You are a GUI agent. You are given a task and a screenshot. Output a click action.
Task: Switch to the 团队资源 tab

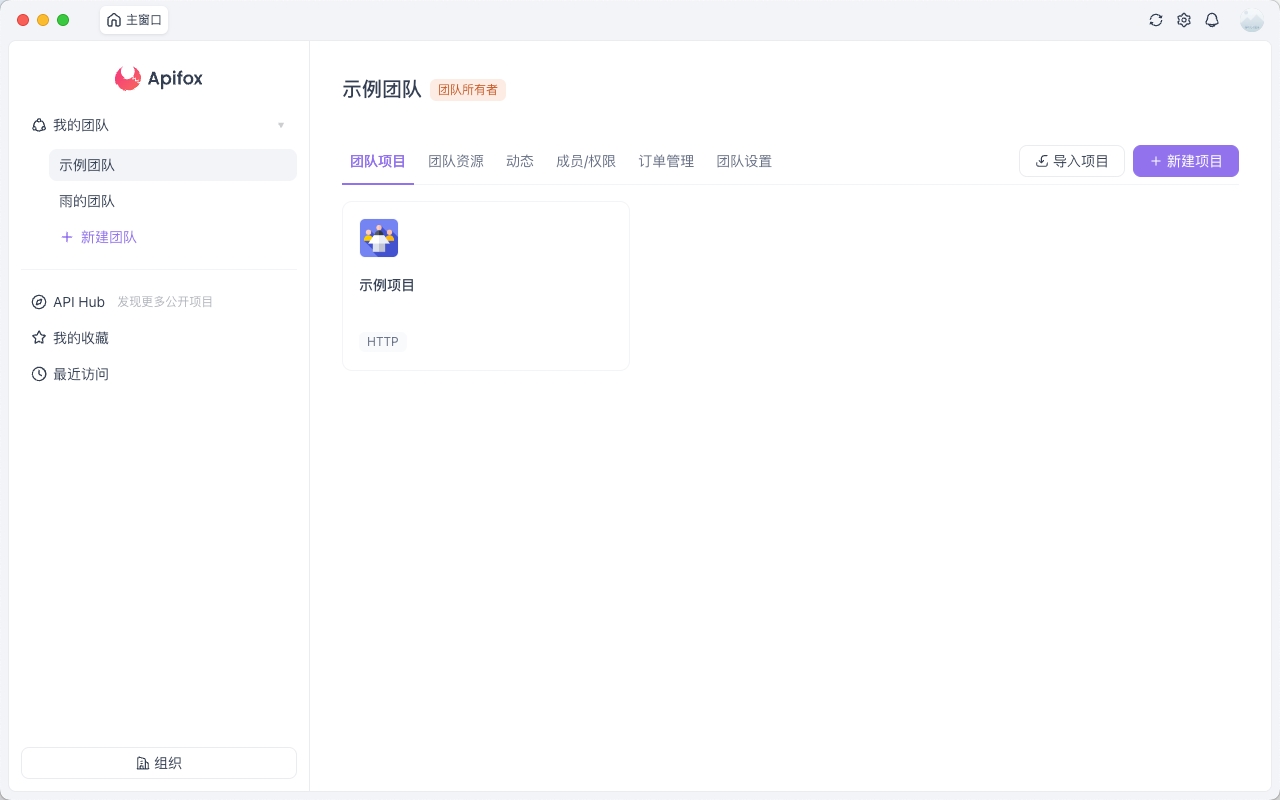456,161
